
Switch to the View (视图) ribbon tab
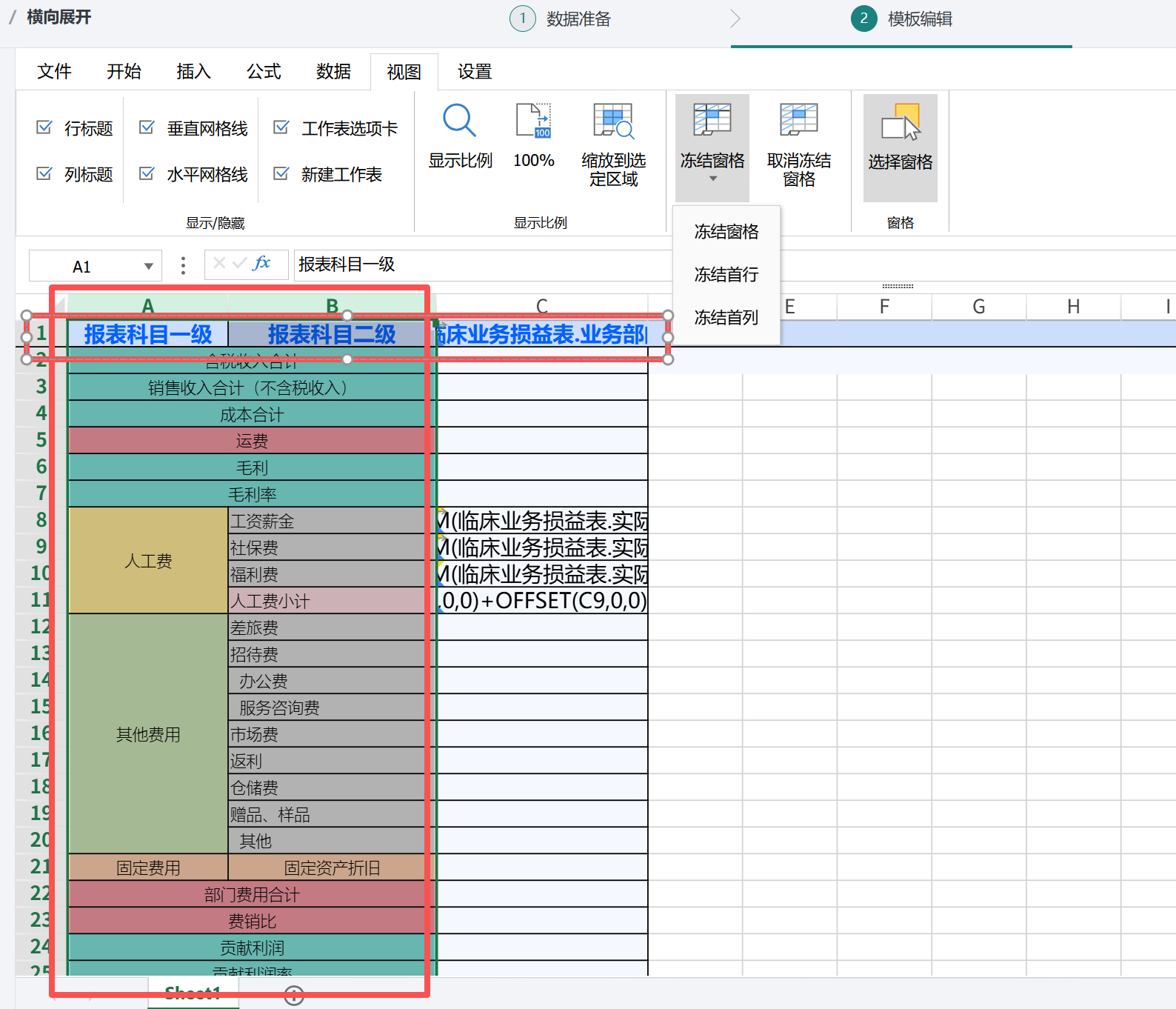click(404, 72)
